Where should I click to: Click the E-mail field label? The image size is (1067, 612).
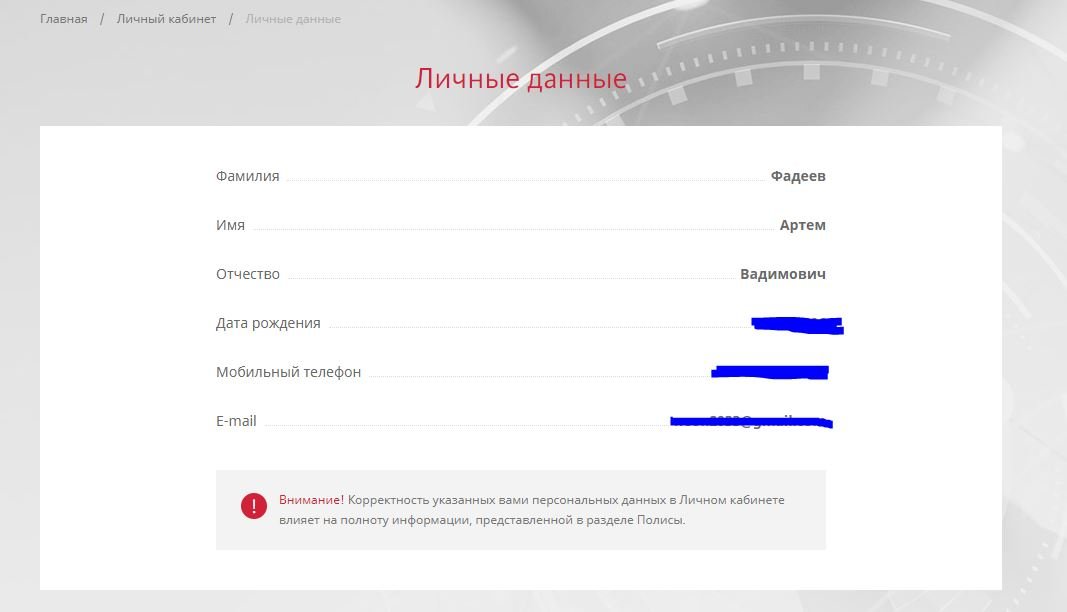coord(236,422)
